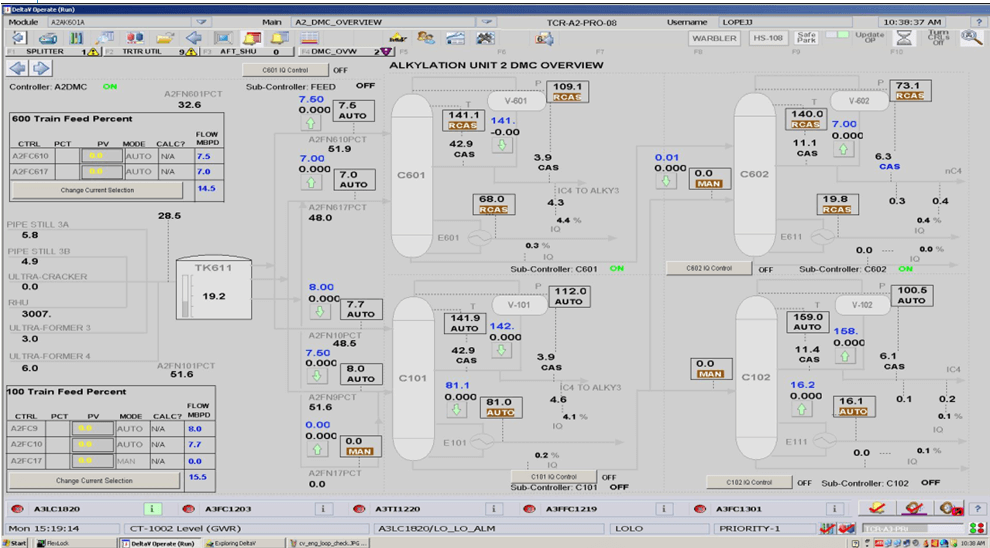Click the up arrow beside the 7.5 AUTO box

point(311,122)
